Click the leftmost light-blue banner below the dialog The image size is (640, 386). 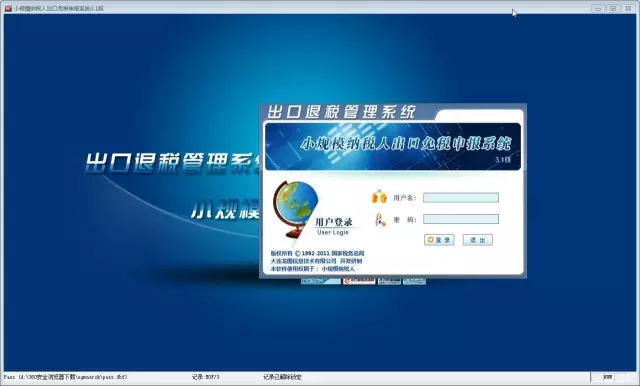321,281
